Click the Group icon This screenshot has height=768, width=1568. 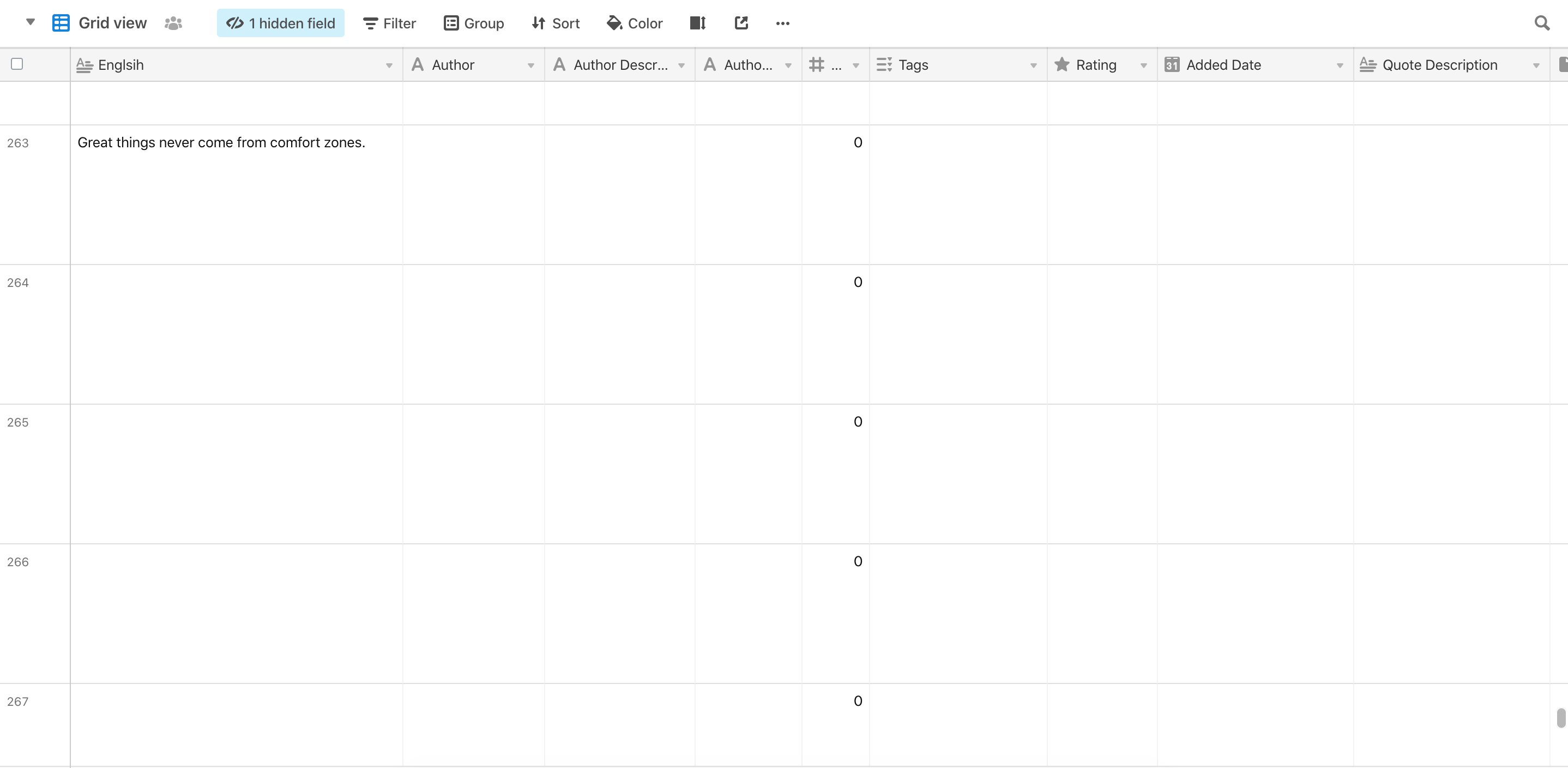(451, 23)
